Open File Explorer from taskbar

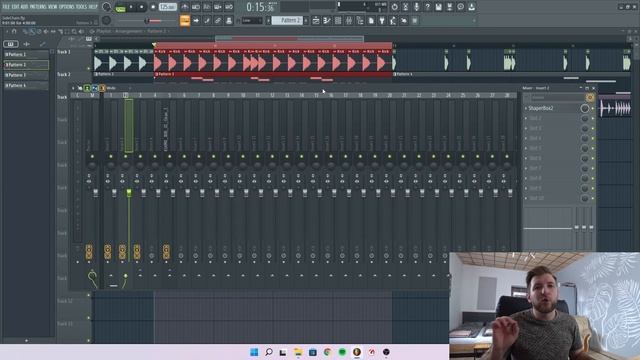[298, 352]
